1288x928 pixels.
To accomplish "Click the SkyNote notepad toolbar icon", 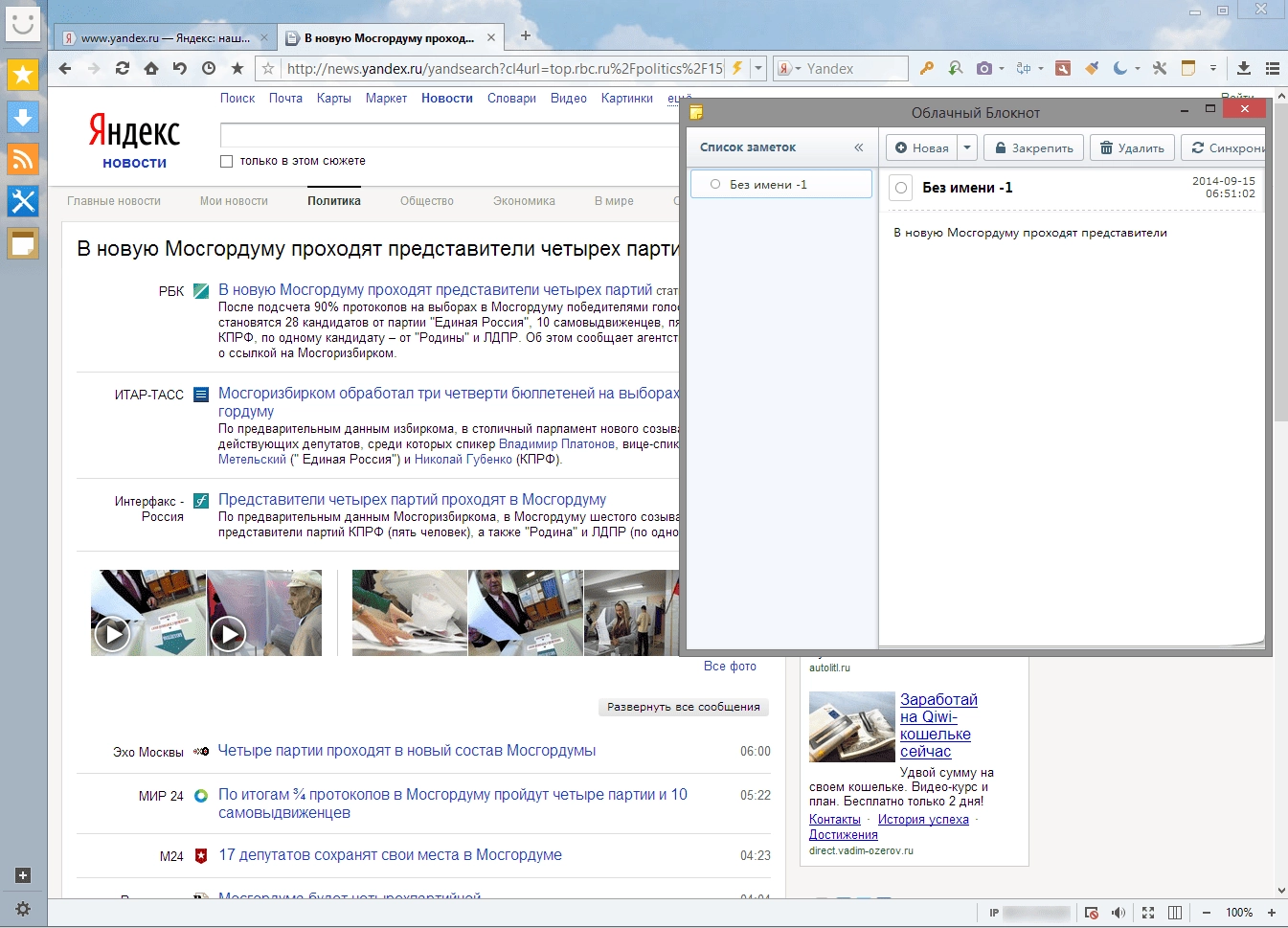I will [1188, 68].
